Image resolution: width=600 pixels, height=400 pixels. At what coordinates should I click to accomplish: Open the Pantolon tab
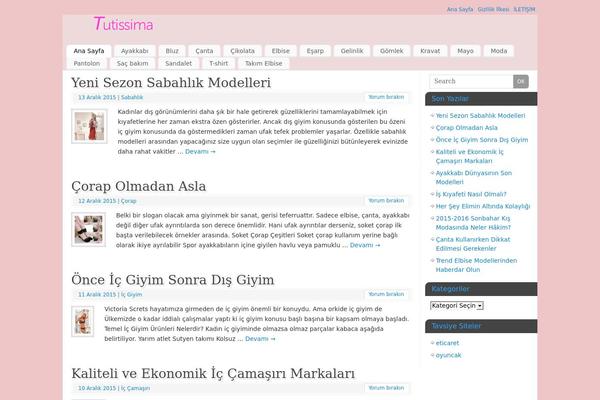coord(87,64)
